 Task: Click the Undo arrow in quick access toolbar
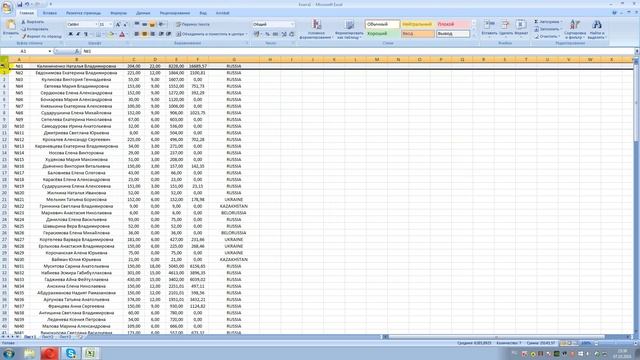tap(27, 4)
